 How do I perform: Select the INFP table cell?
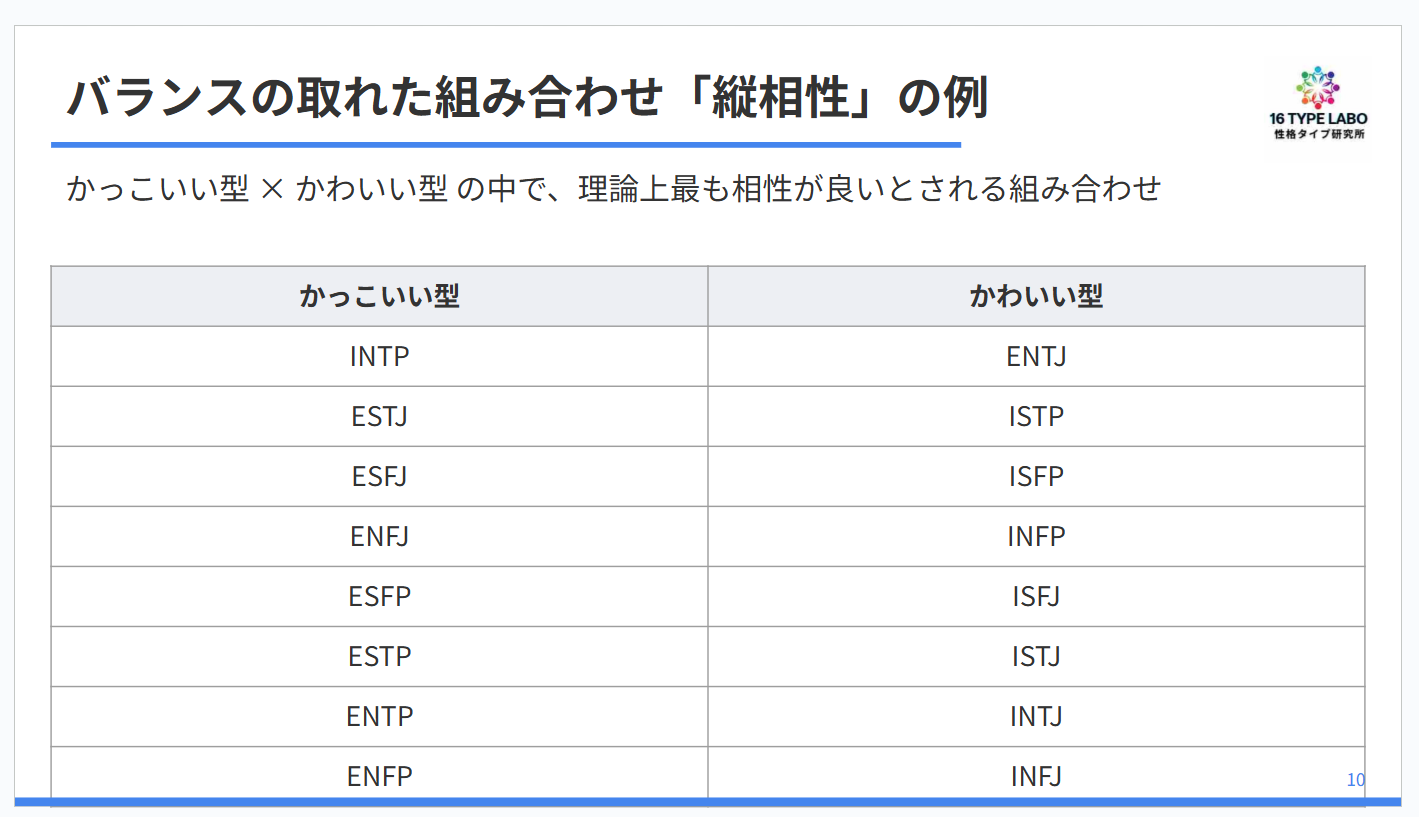1036,536
